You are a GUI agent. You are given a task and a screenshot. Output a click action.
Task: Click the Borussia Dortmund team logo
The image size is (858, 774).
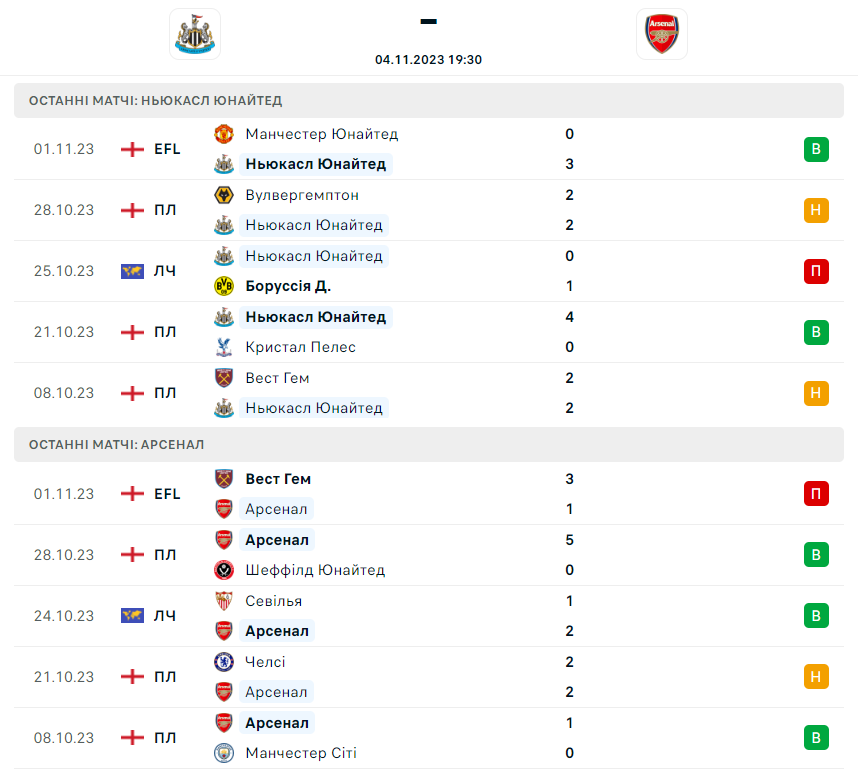click(x=224, y=286)
